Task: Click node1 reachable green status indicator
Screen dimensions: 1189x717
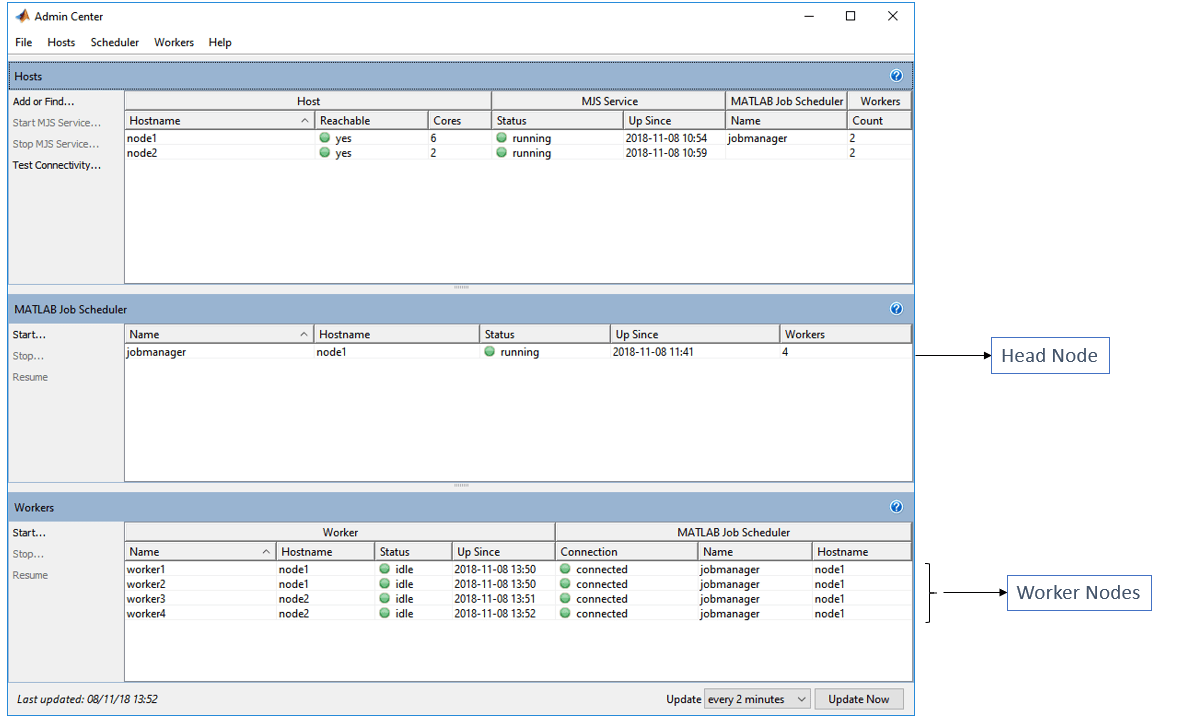Action: click(325, 138)
